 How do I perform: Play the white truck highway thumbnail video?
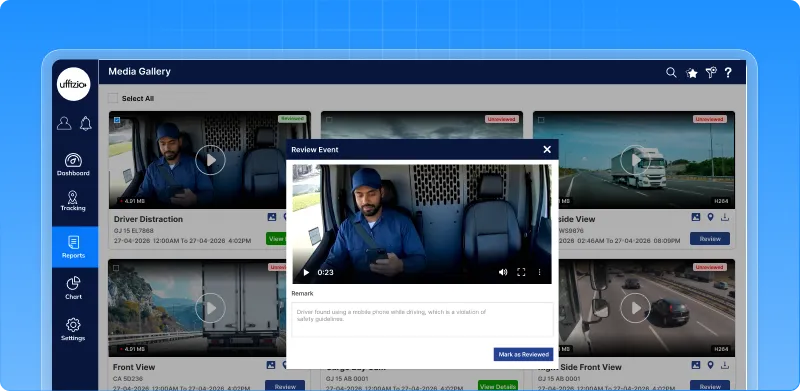635,160
